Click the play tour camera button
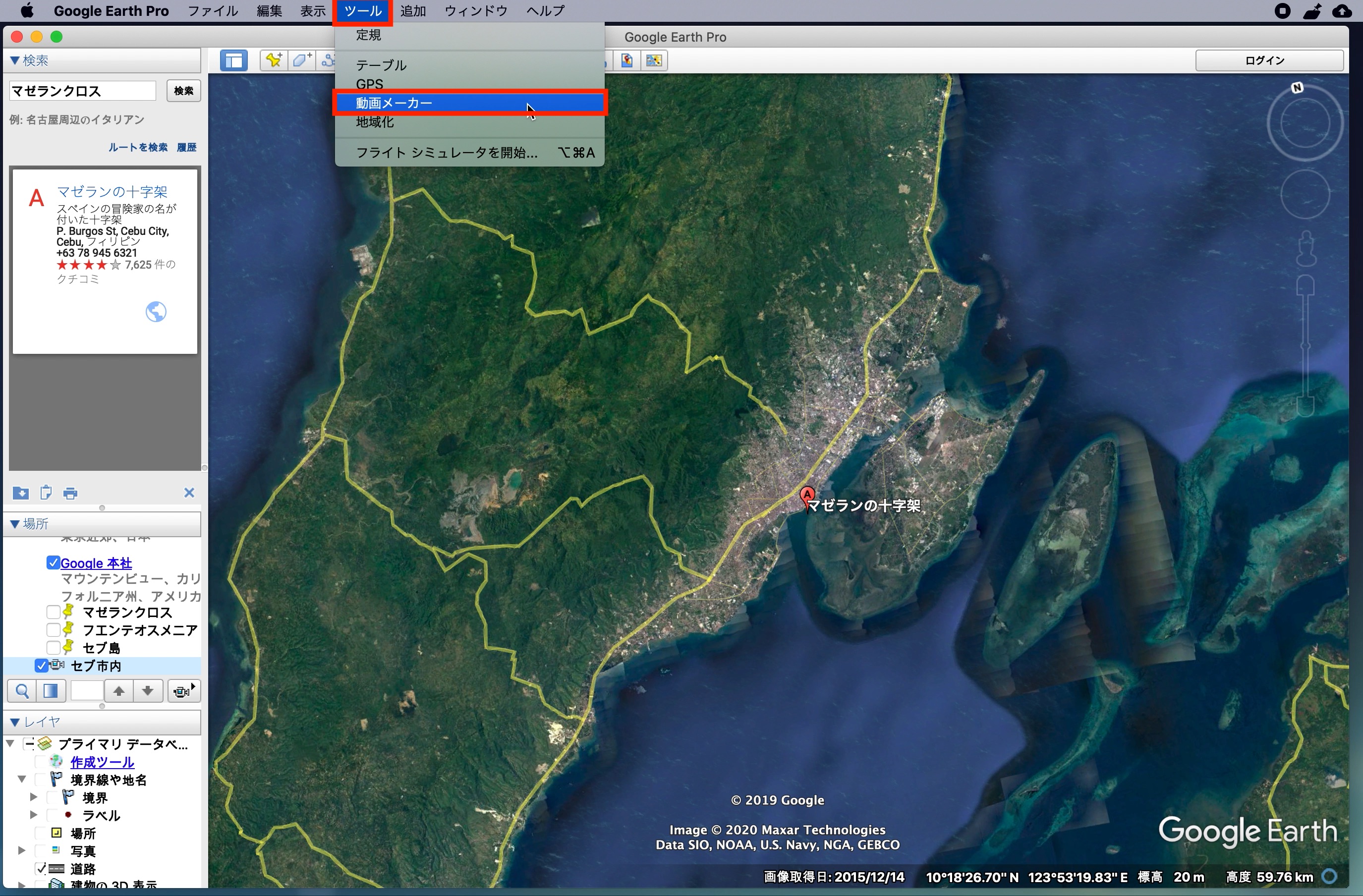1363x896 pixels. pos(183,691)
